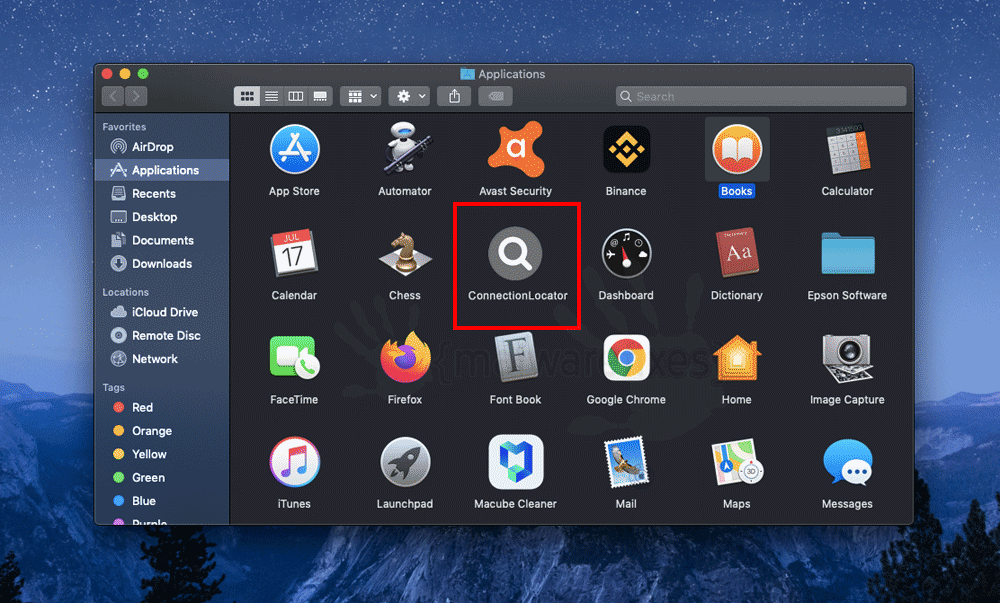This screenshot has width=1000, height=603.
Task: Click the Favorites sidebar heading
Action: click(x=124, y=127)
